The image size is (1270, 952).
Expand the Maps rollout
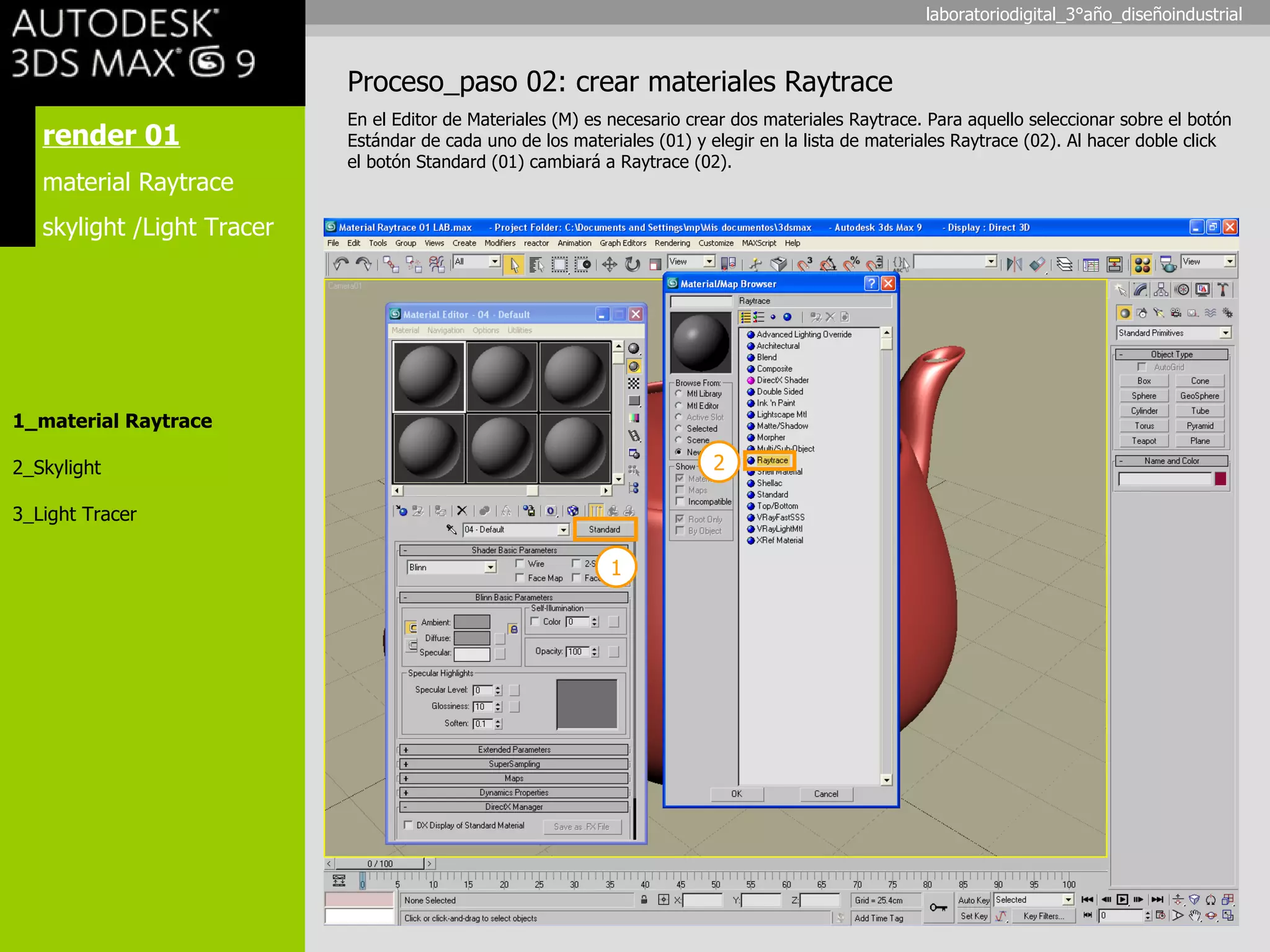pyautogui.click(x=514, y=778)
